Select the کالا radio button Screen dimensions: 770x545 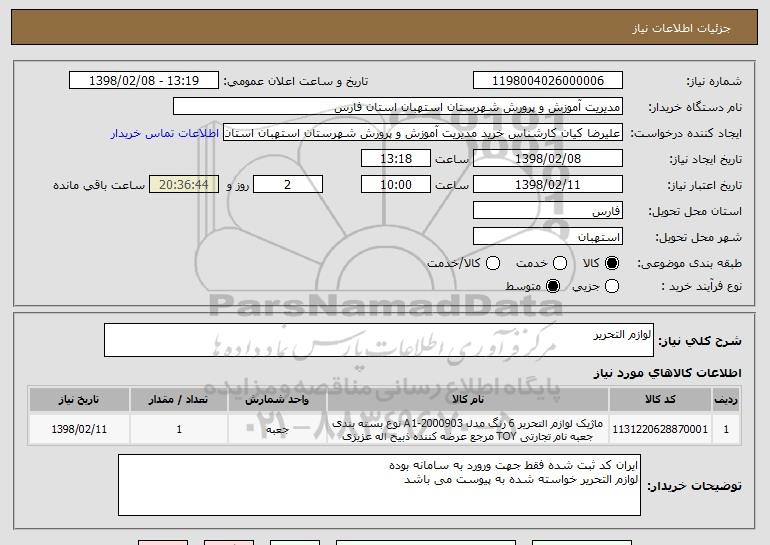(x=611, y=263)
